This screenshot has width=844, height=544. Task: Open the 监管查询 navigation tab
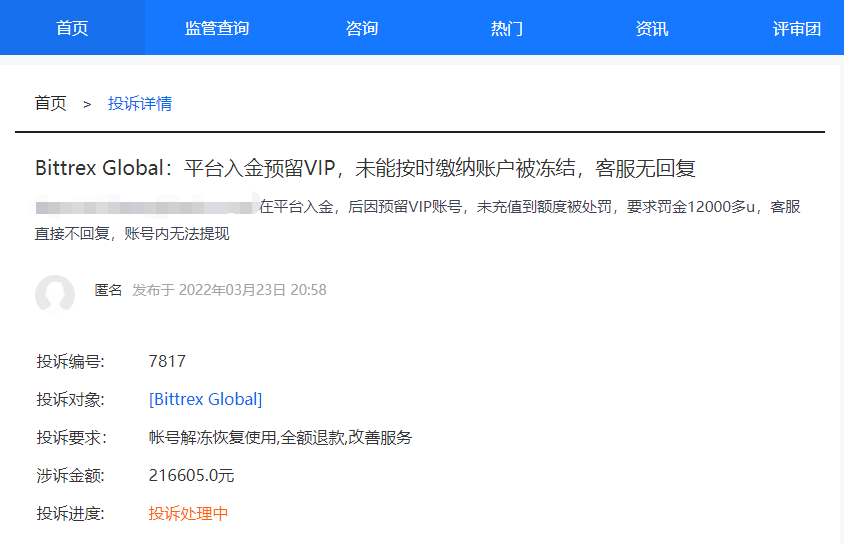pos(217,28)
